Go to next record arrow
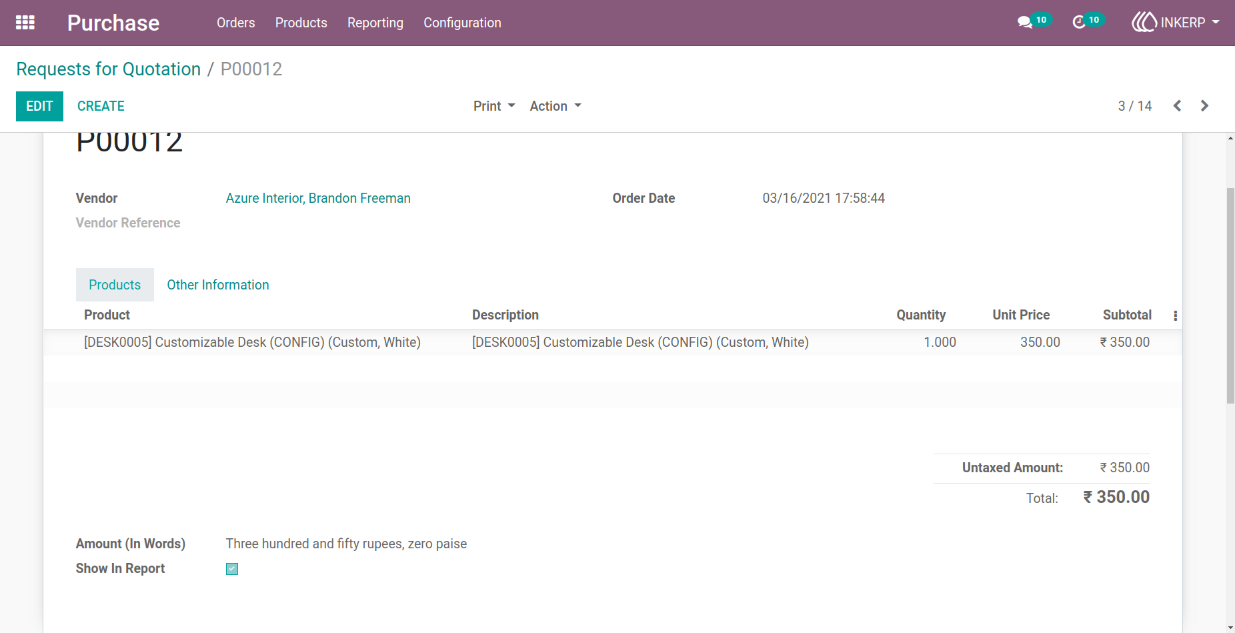 click(x=1205, y=106)
